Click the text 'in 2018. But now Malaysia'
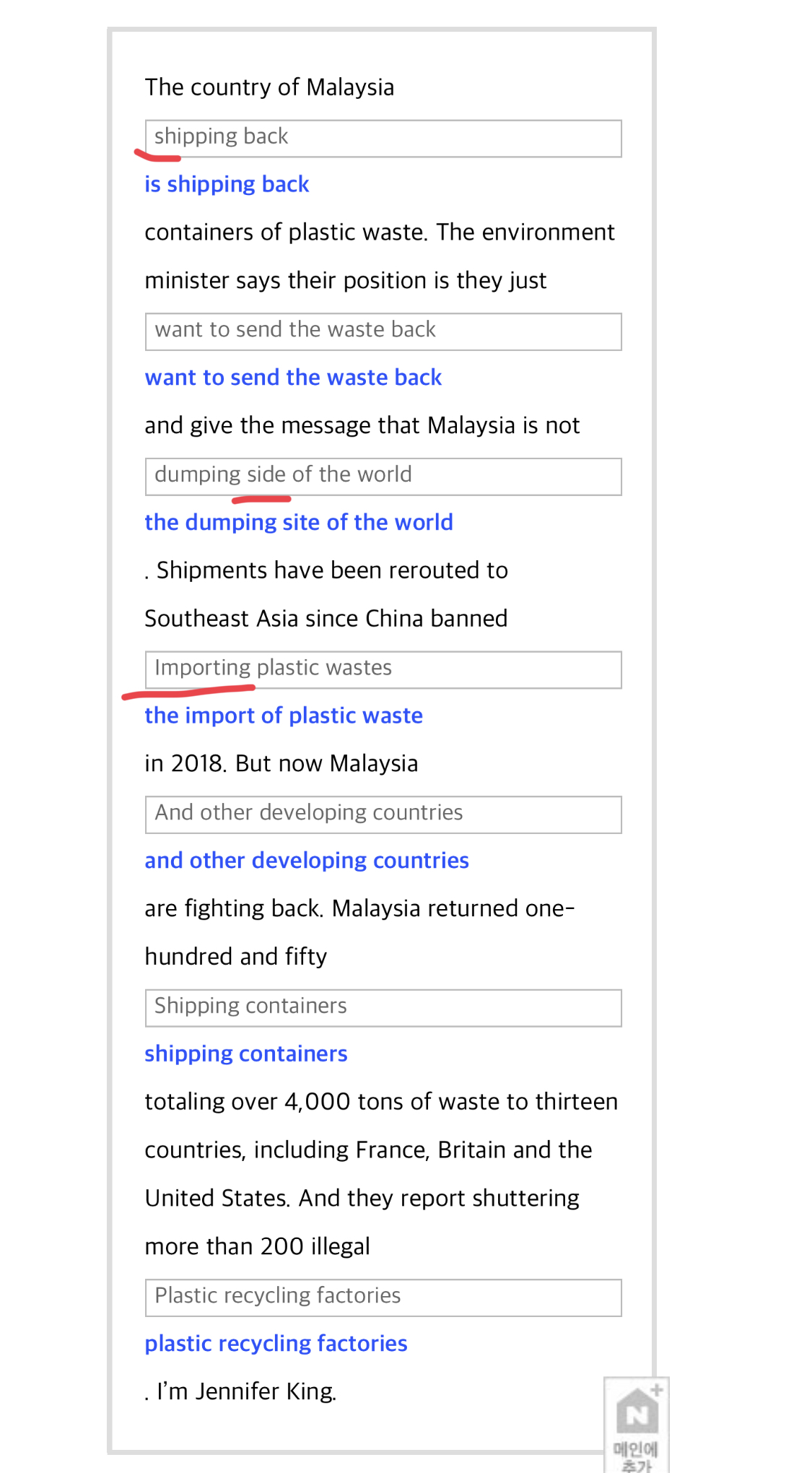 click(x=281, y=763)
